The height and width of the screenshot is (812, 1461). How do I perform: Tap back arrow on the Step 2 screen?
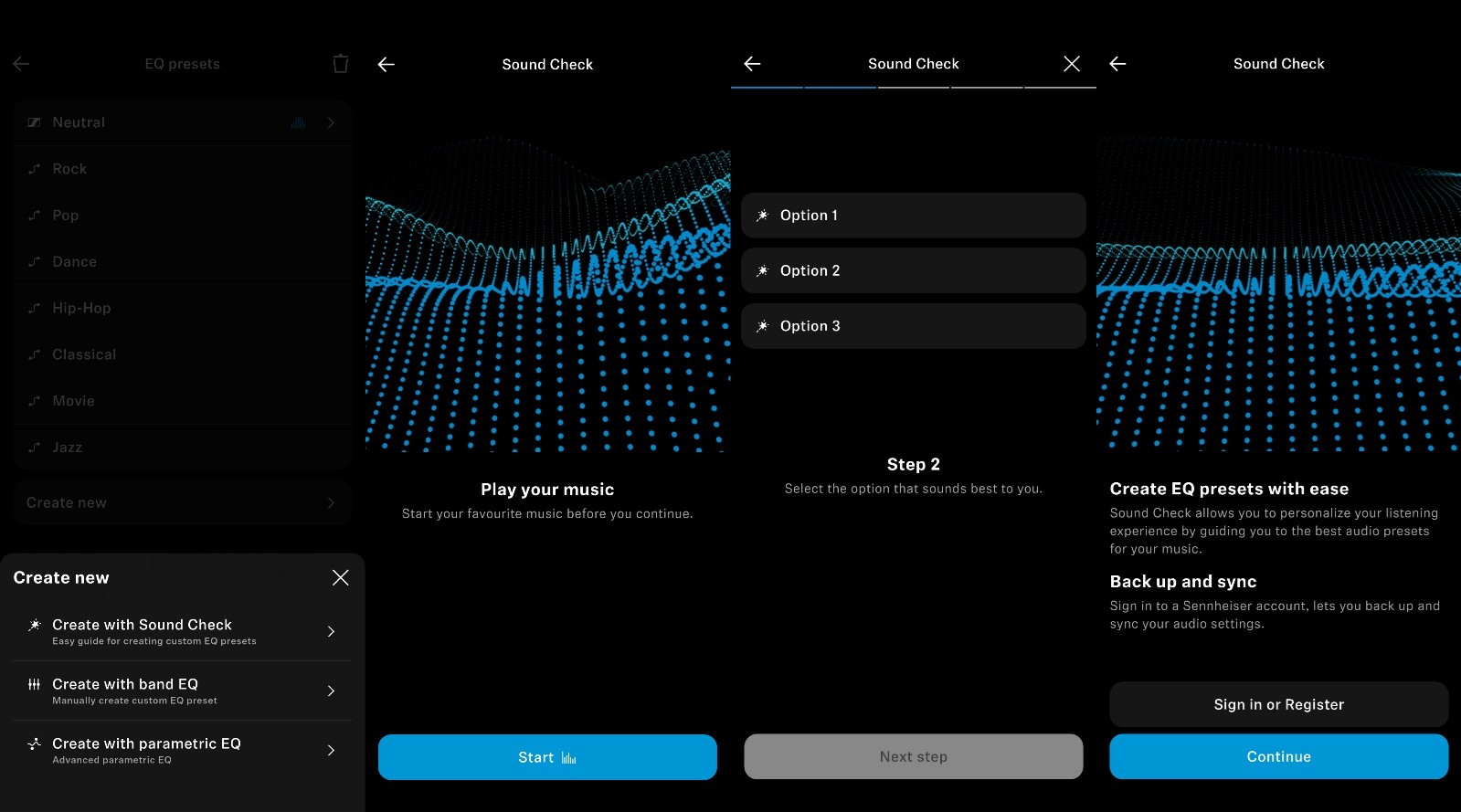pyautogui.click(x=752, y=64)
